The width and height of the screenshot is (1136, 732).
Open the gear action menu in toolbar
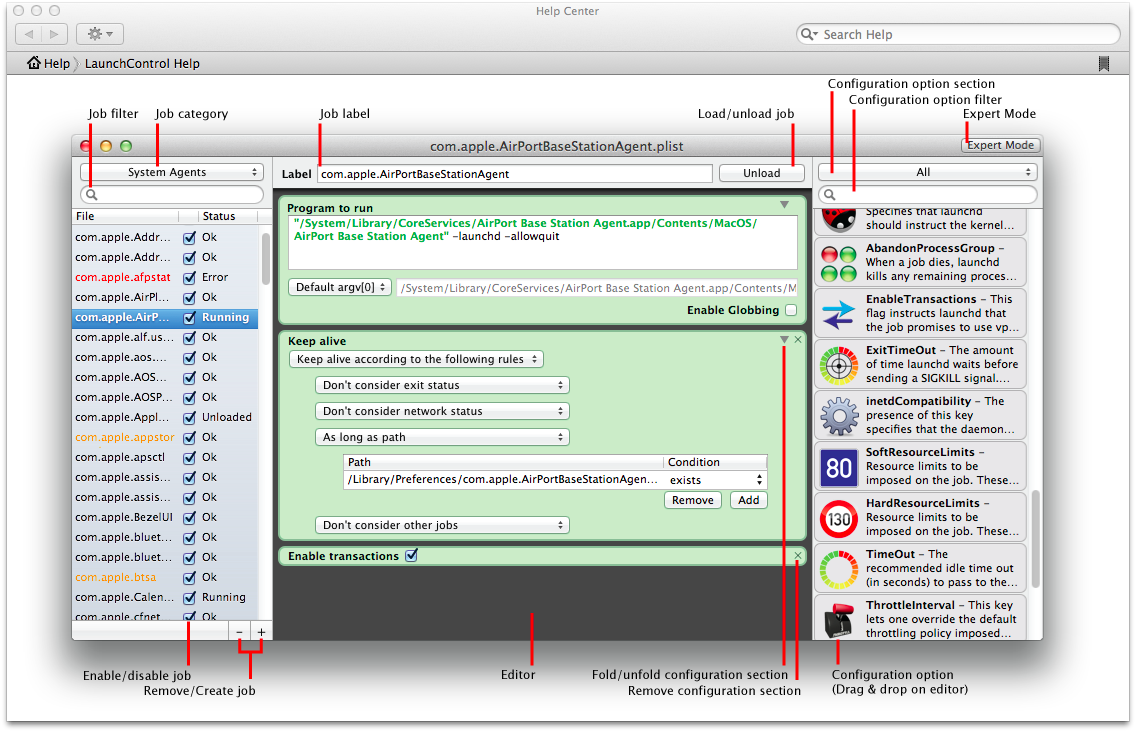(x=99, y=34)
